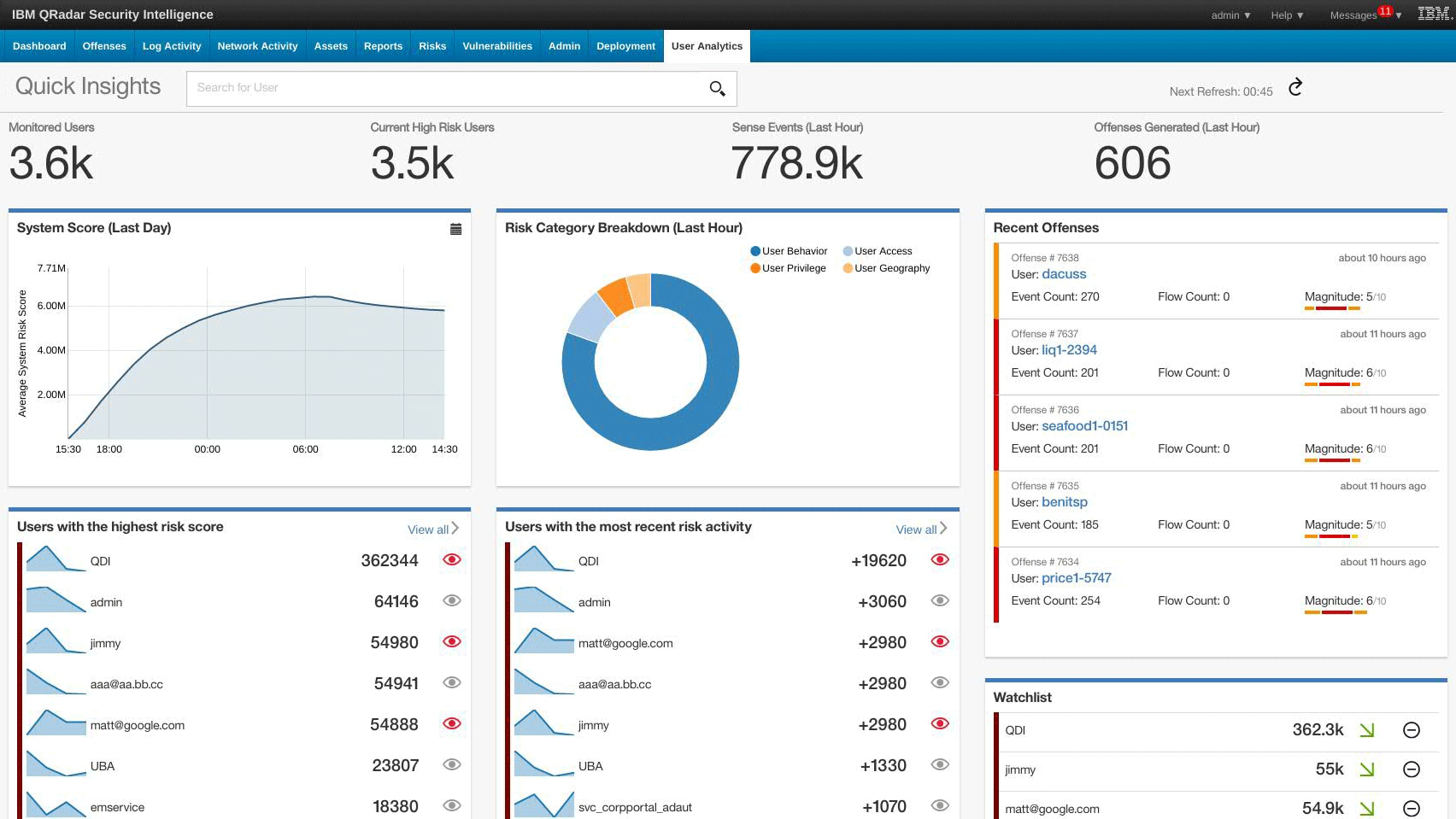Toggle the eye icon beside admin's risk score
The height and width of the screenshot is (819, 1456).
452,601
